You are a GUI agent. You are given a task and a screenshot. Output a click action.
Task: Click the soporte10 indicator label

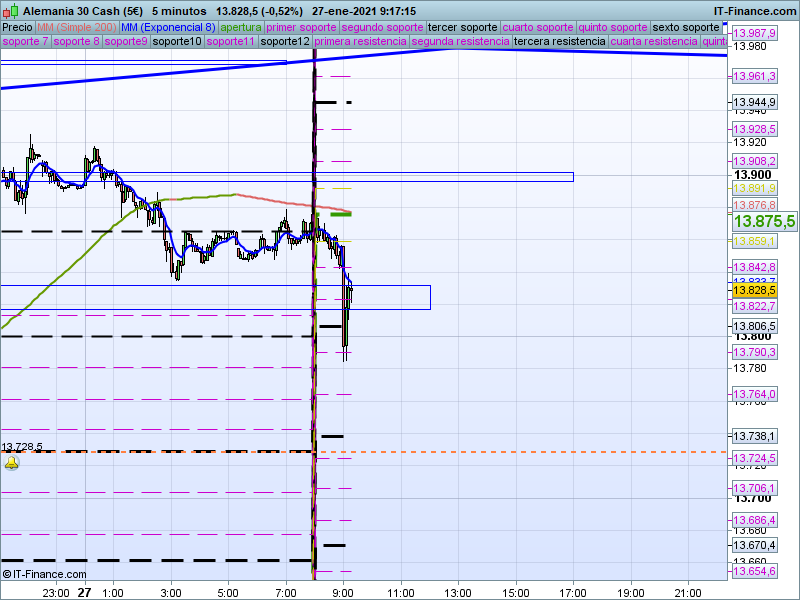[177, 42]
